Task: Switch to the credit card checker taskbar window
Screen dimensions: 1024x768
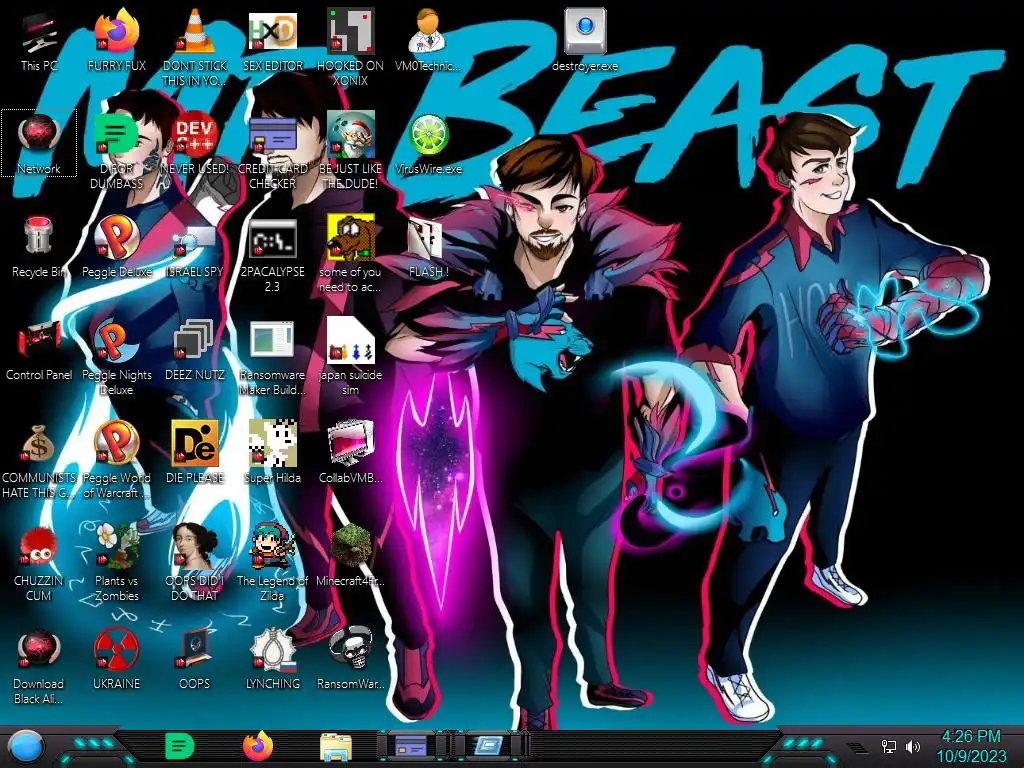Action: [411, 746]
